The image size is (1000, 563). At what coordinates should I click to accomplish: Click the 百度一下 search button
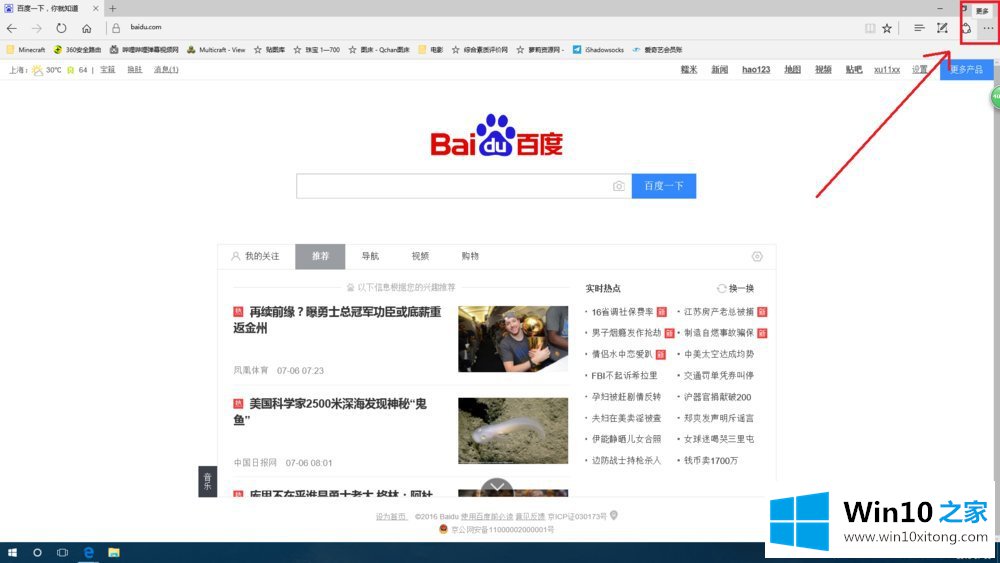pos(664,186)
